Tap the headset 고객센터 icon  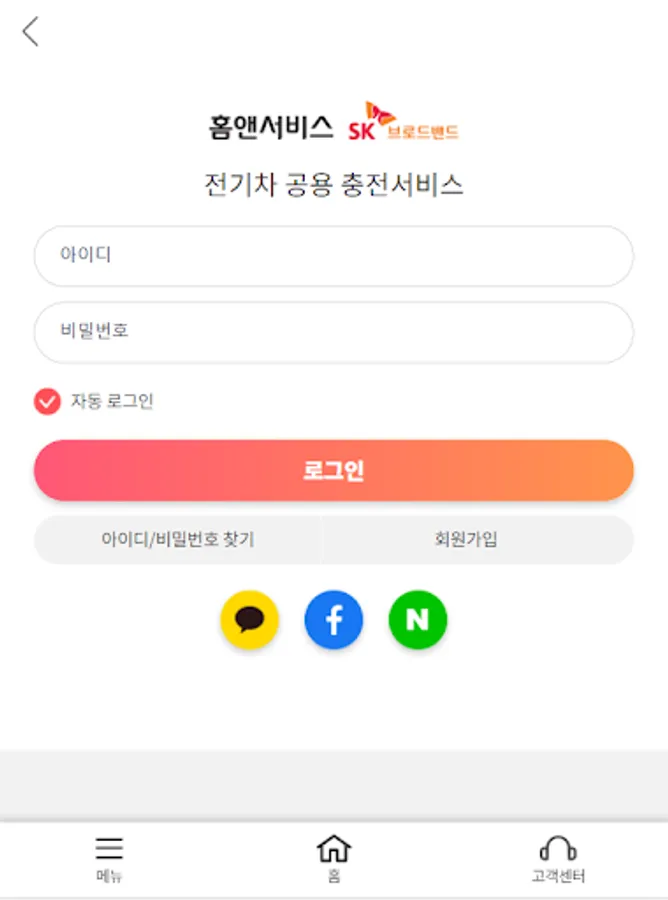coord(558,849)
